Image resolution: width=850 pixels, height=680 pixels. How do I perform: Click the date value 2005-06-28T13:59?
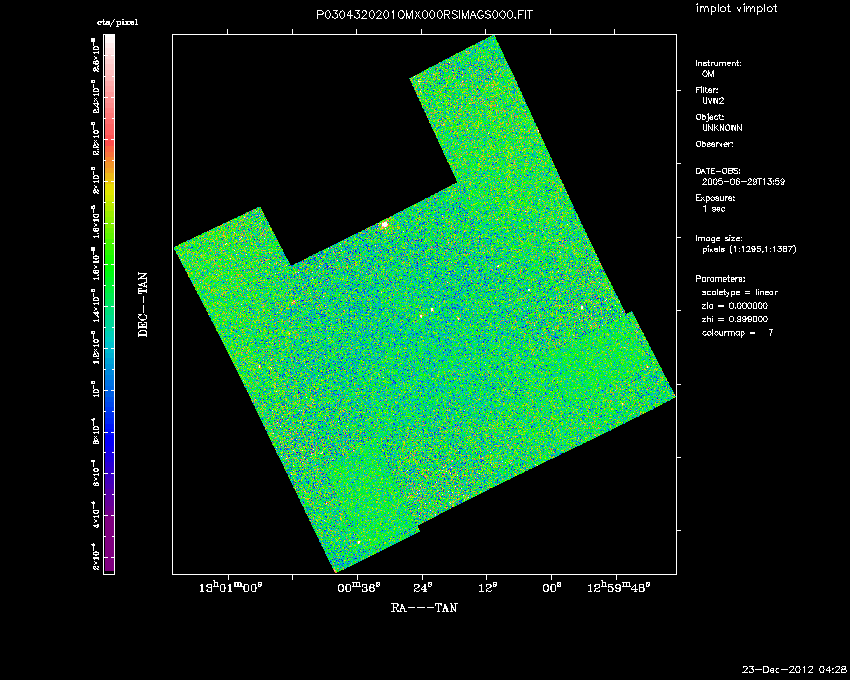click(x=743, y=182)
